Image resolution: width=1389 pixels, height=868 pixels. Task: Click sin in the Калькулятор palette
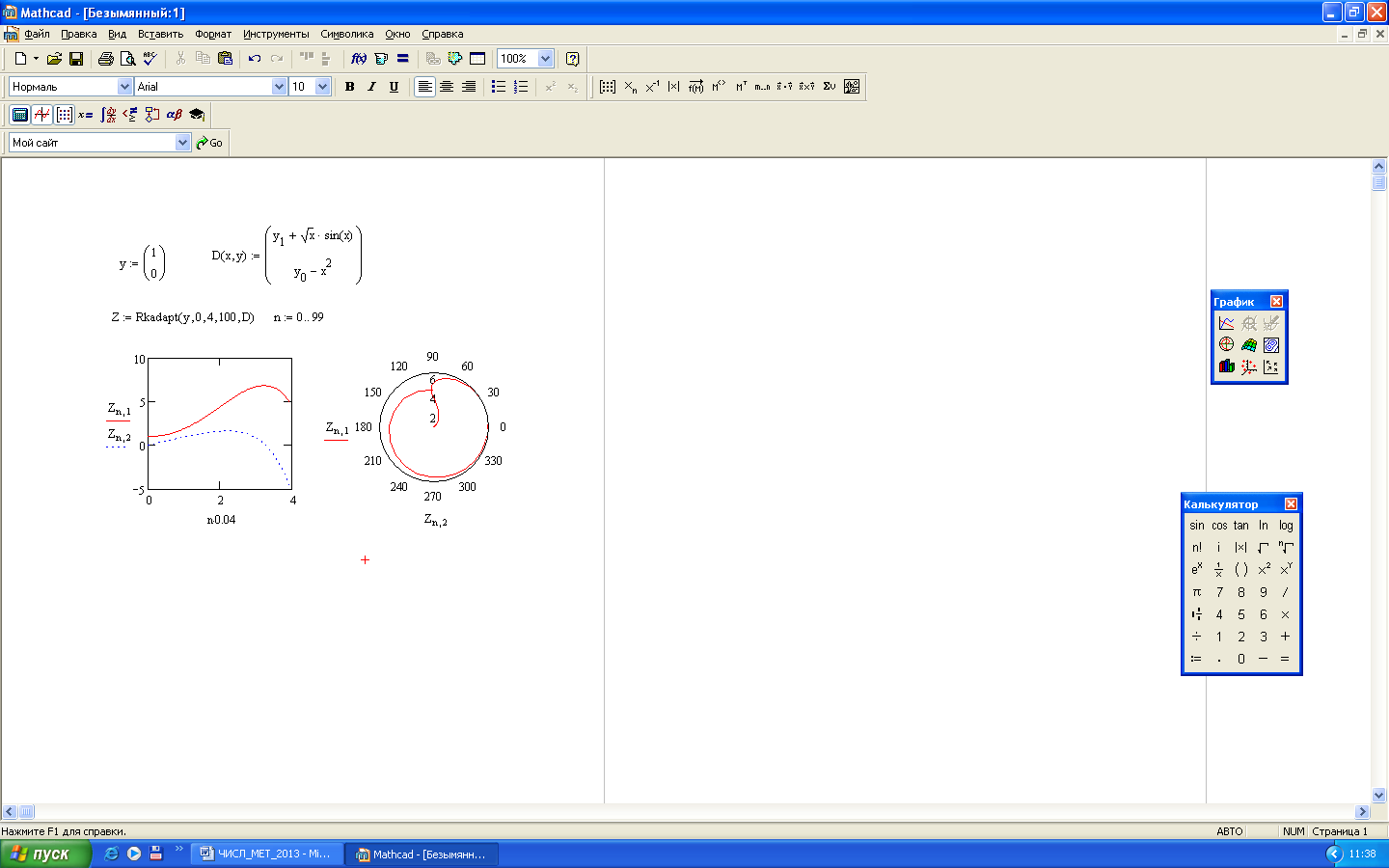click(x=1197, y=526)
